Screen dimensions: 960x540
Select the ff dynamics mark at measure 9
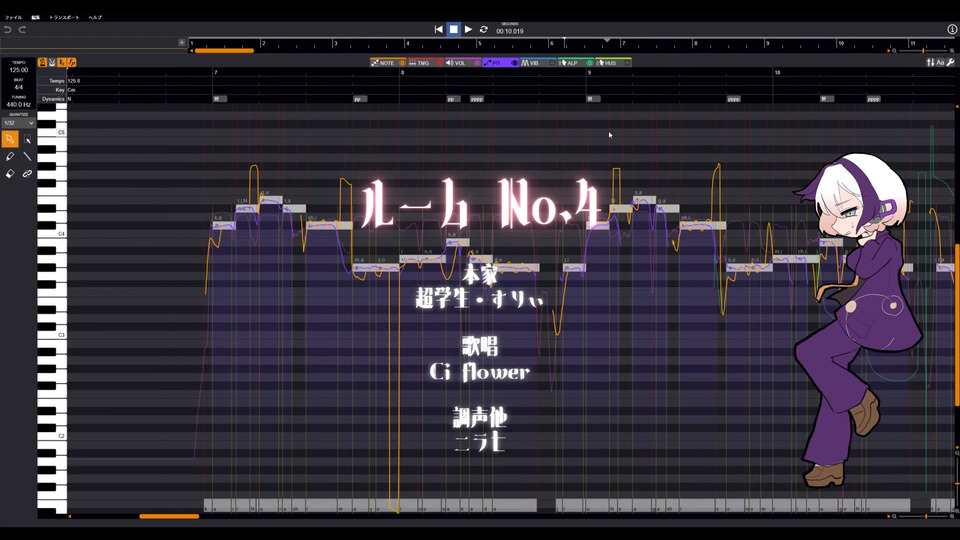pyautogui.click(x=593, y=99)
